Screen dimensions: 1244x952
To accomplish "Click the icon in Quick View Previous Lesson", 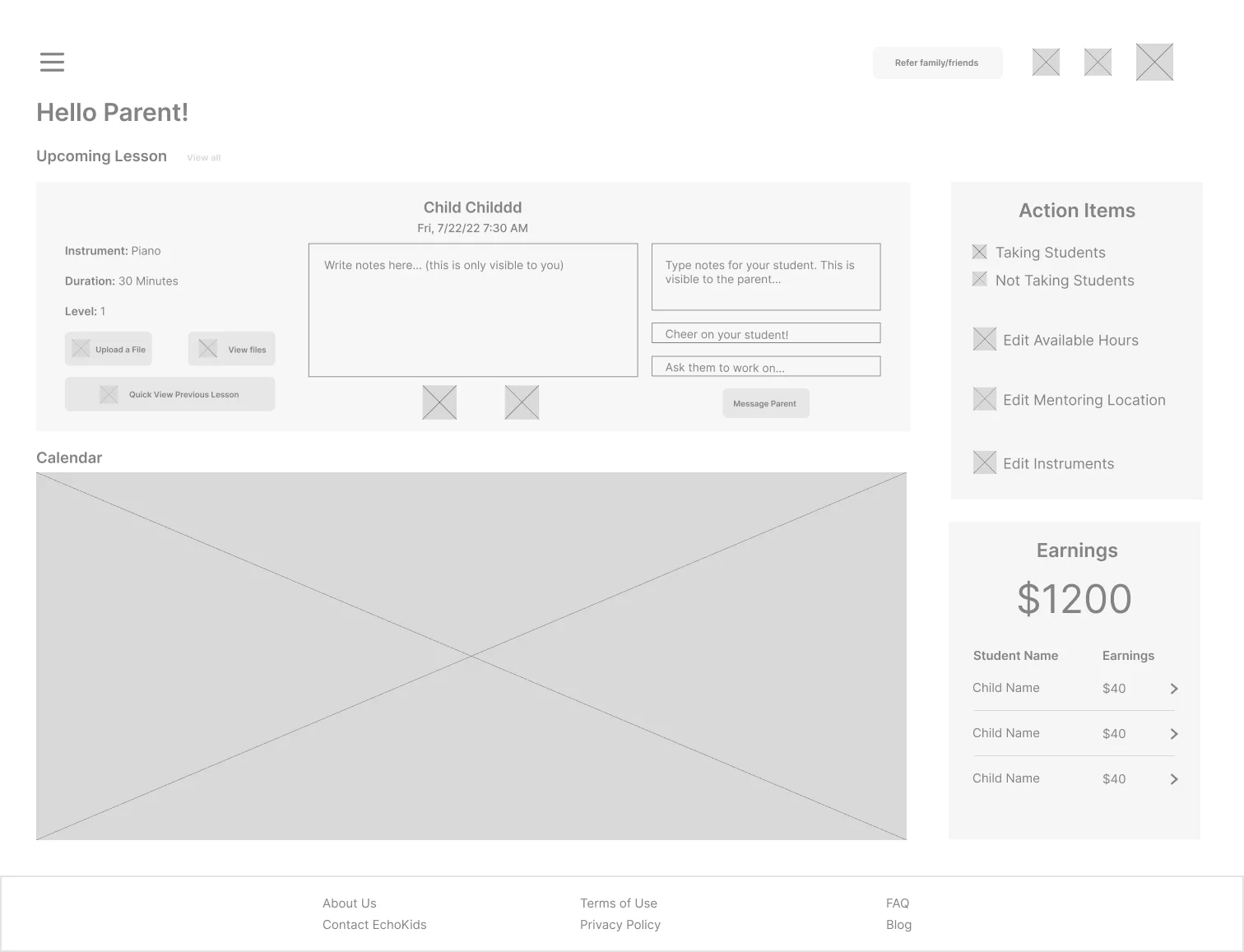I will click(x=109, y=394).
